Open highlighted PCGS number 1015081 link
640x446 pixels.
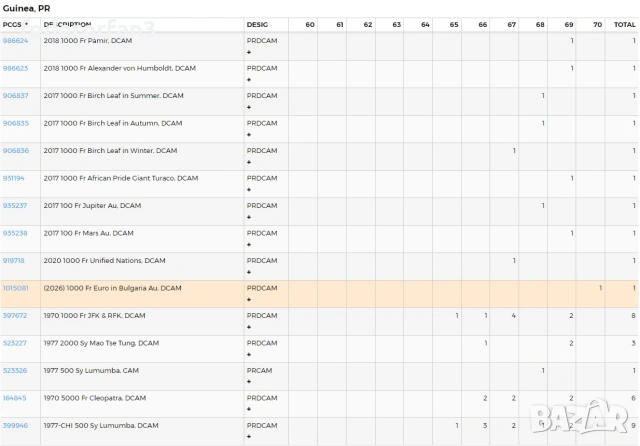tap(16, 288)
